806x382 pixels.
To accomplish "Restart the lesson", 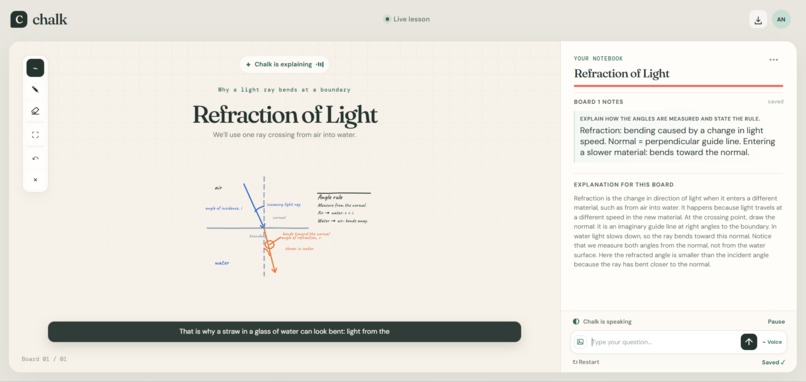I will click(586, 362).
